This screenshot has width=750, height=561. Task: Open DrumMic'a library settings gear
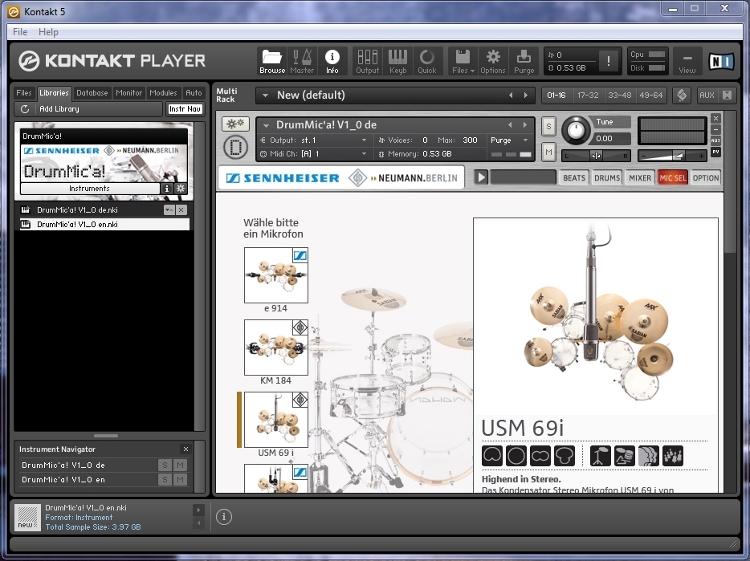(x=181, y=188)
